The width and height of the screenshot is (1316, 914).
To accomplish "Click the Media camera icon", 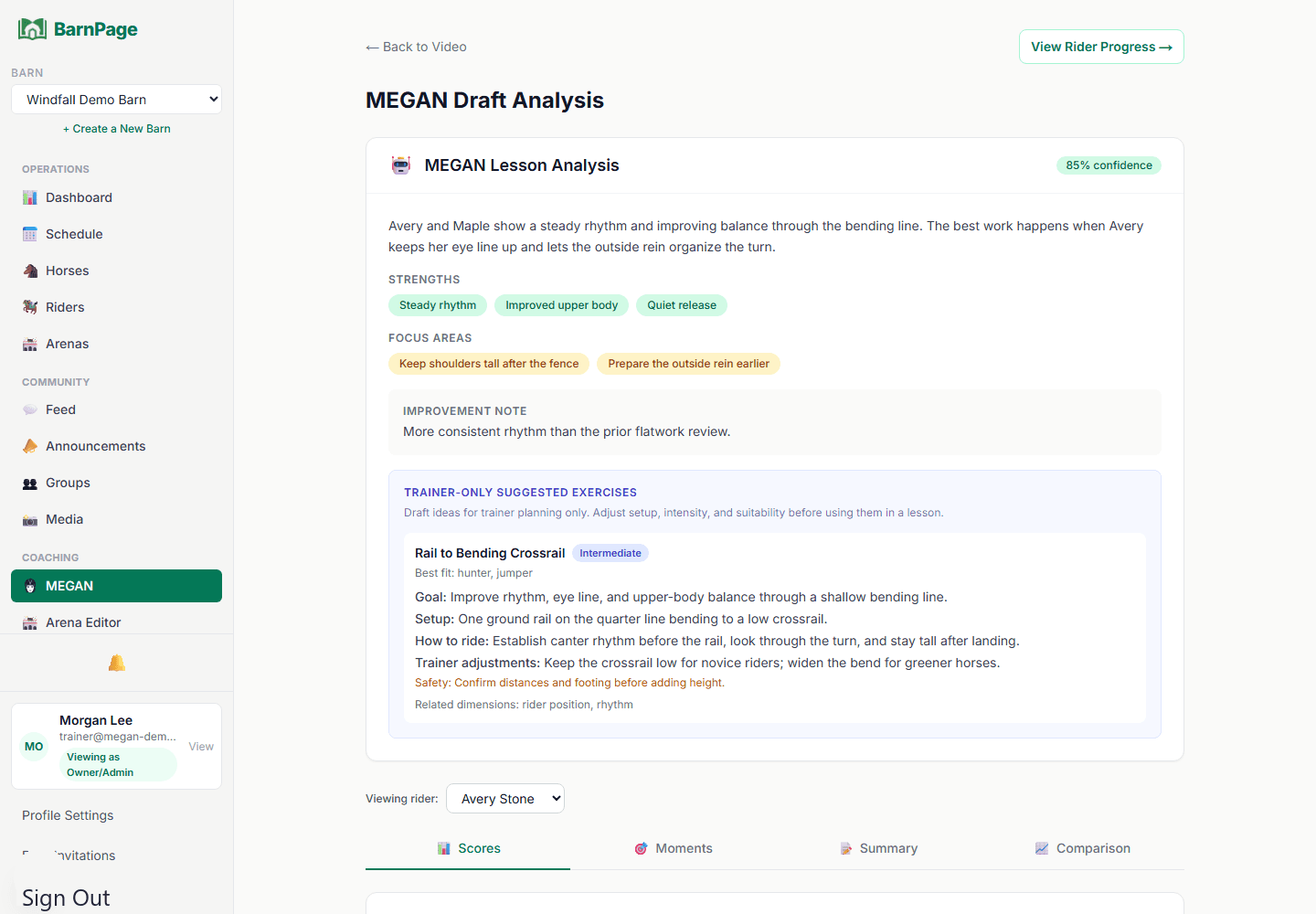I will tap(30, 519).
